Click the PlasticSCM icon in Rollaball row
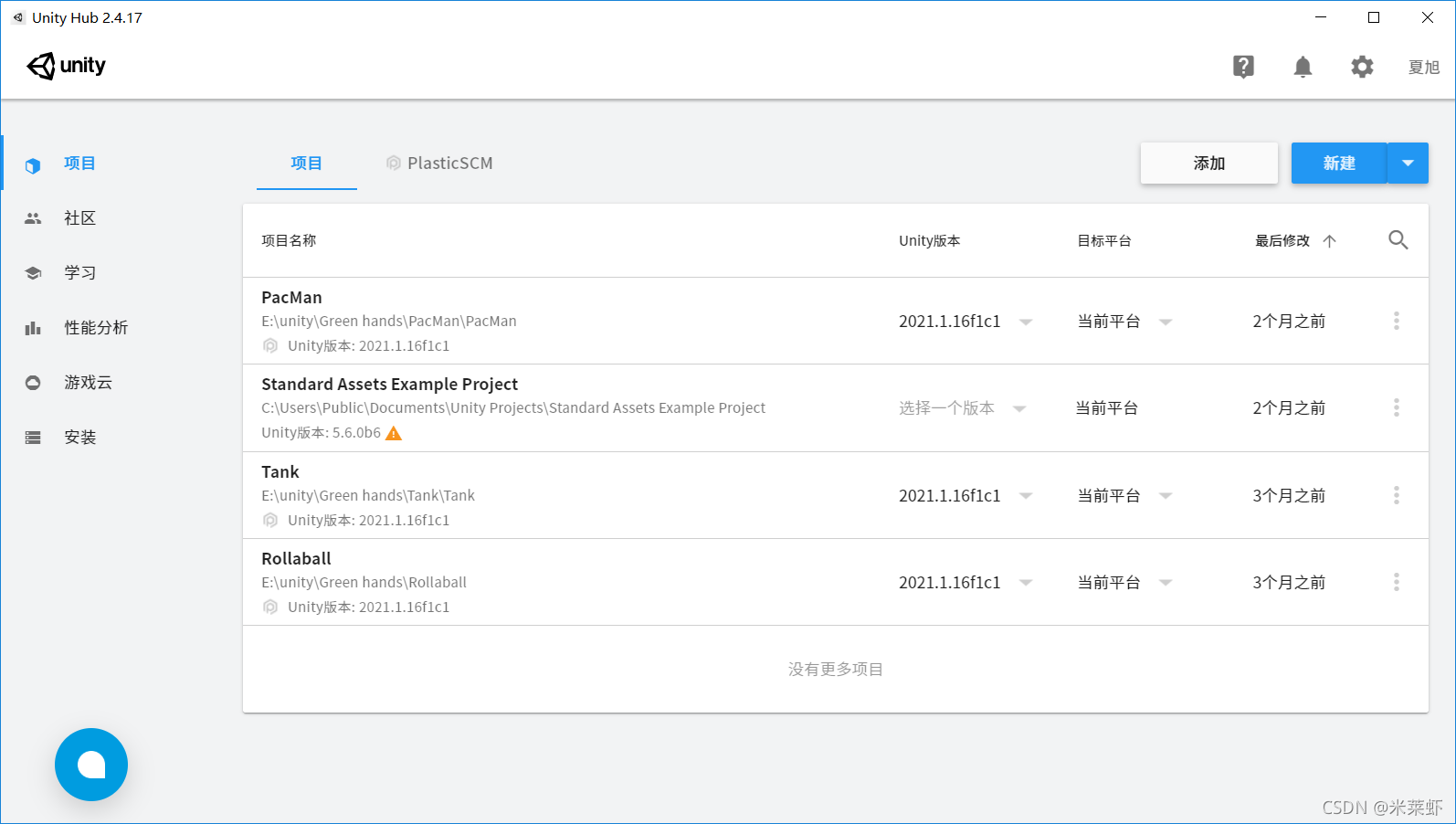Viewport: 1456px width, 824px height. point(270,607)
